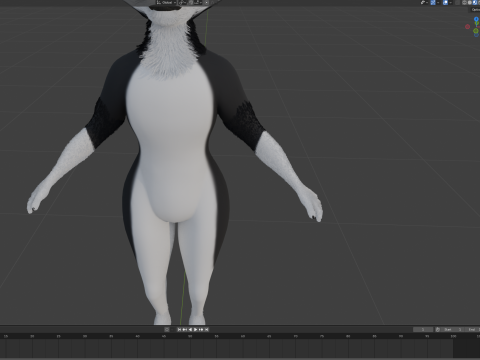Click frame 75 on timeline ruler
Screen dimensions: 480x360
(x=322, y=336)
